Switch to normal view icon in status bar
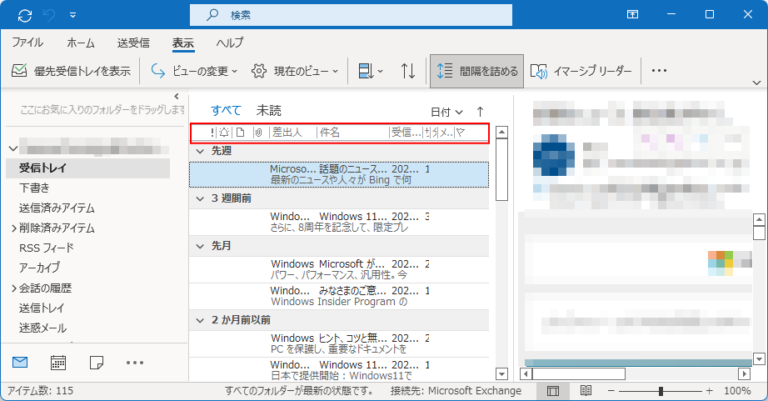Viewport: 768px width, 401px height. 553,391
